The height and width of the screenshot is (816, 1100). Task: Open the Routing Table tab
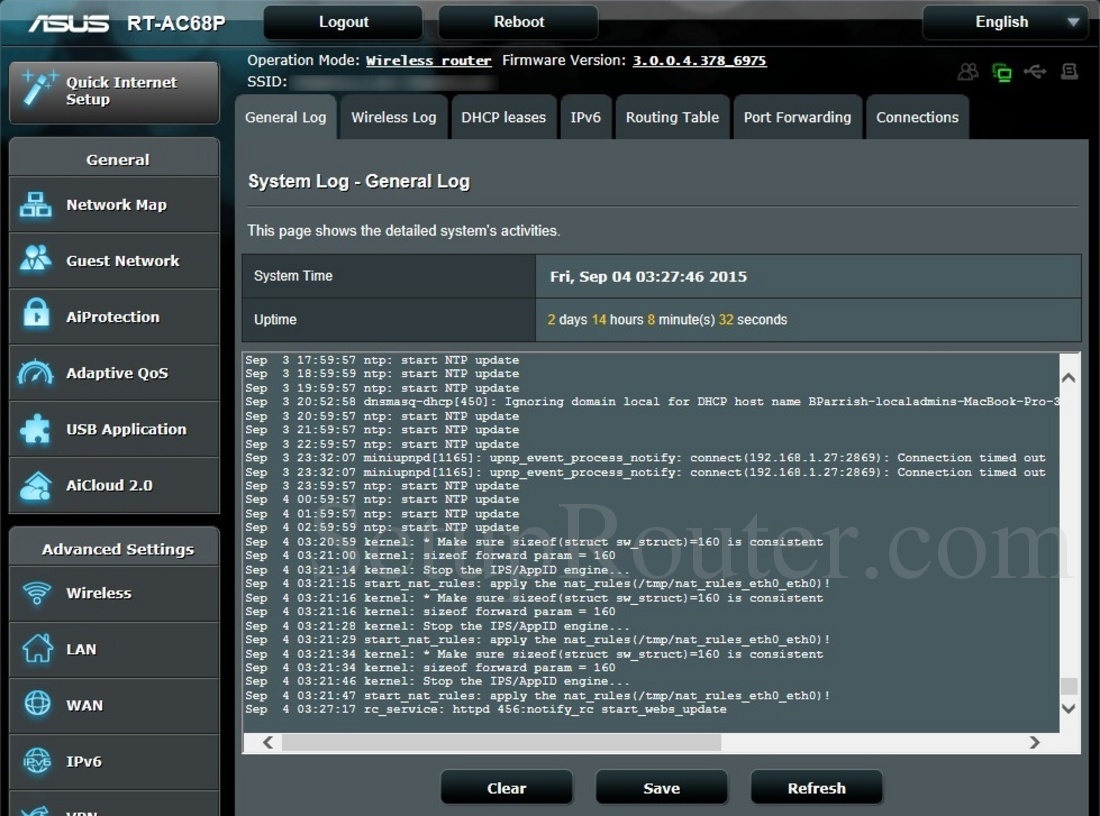[x=672, y=117]
